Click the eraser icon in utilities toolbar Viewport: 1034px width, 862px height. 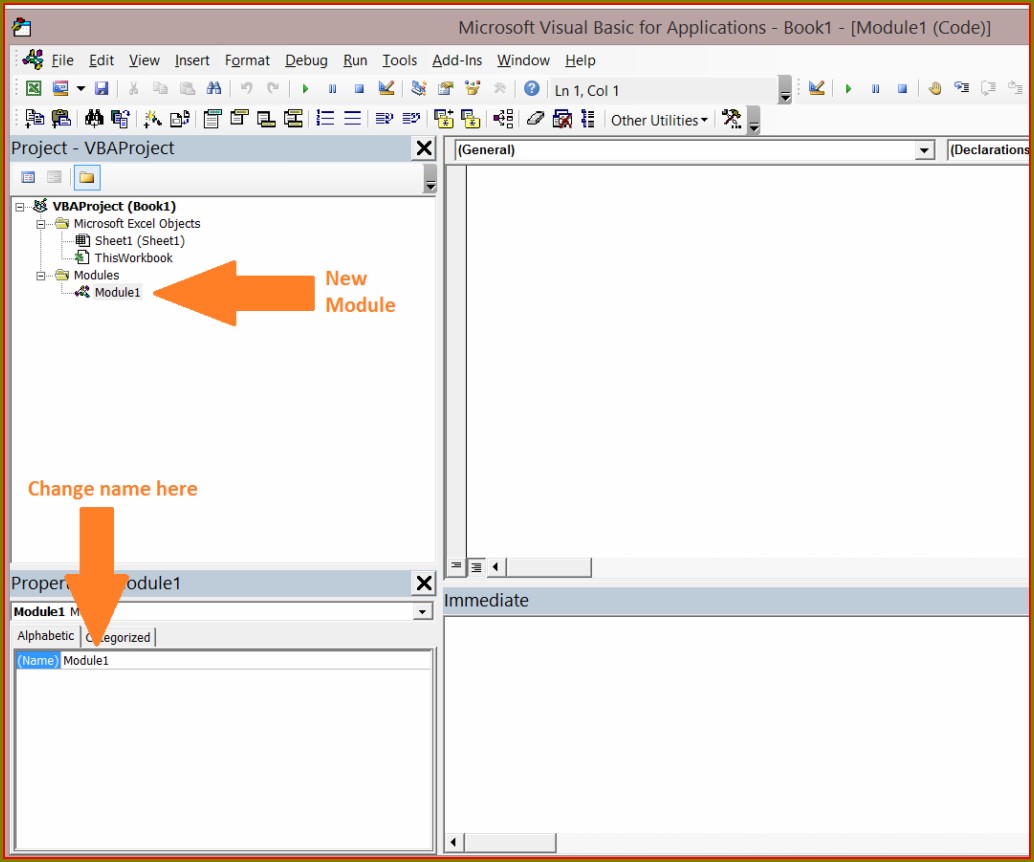coord(535,119)
